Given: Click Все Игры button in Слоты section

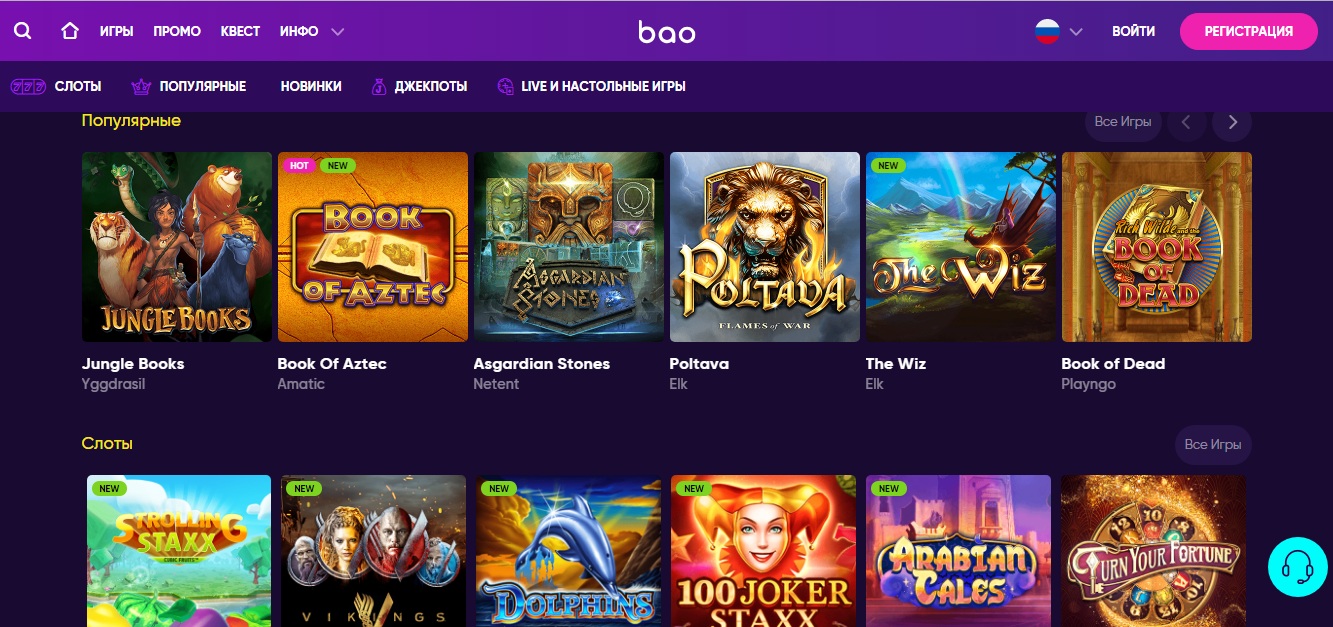Looking at the screenshot, I should (x=1213, y=445).
